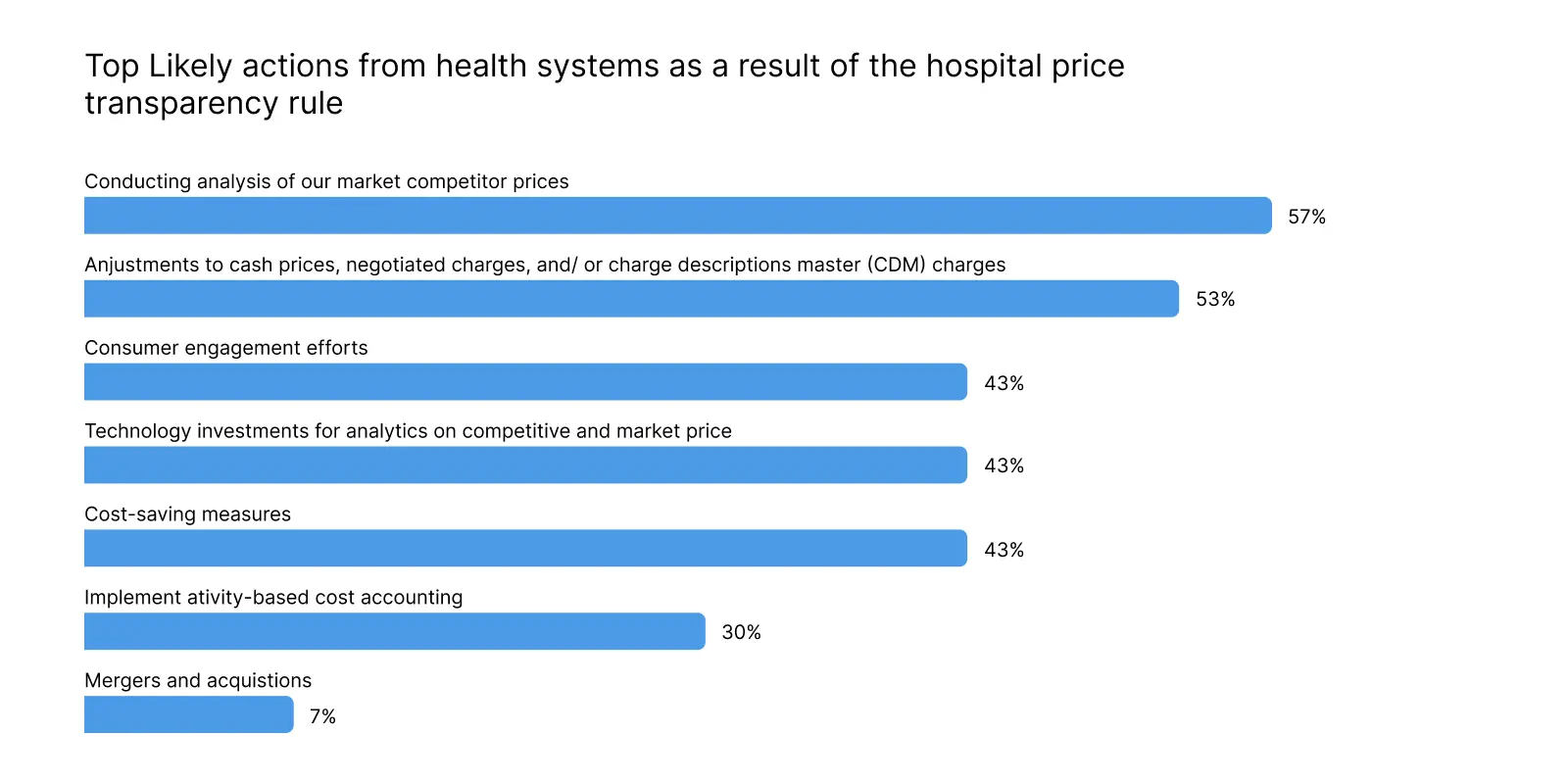This screenshot has height=784, width=1568.
Task: Select the 57% market competitor prices bar
Action: click(x=678, y=216)
